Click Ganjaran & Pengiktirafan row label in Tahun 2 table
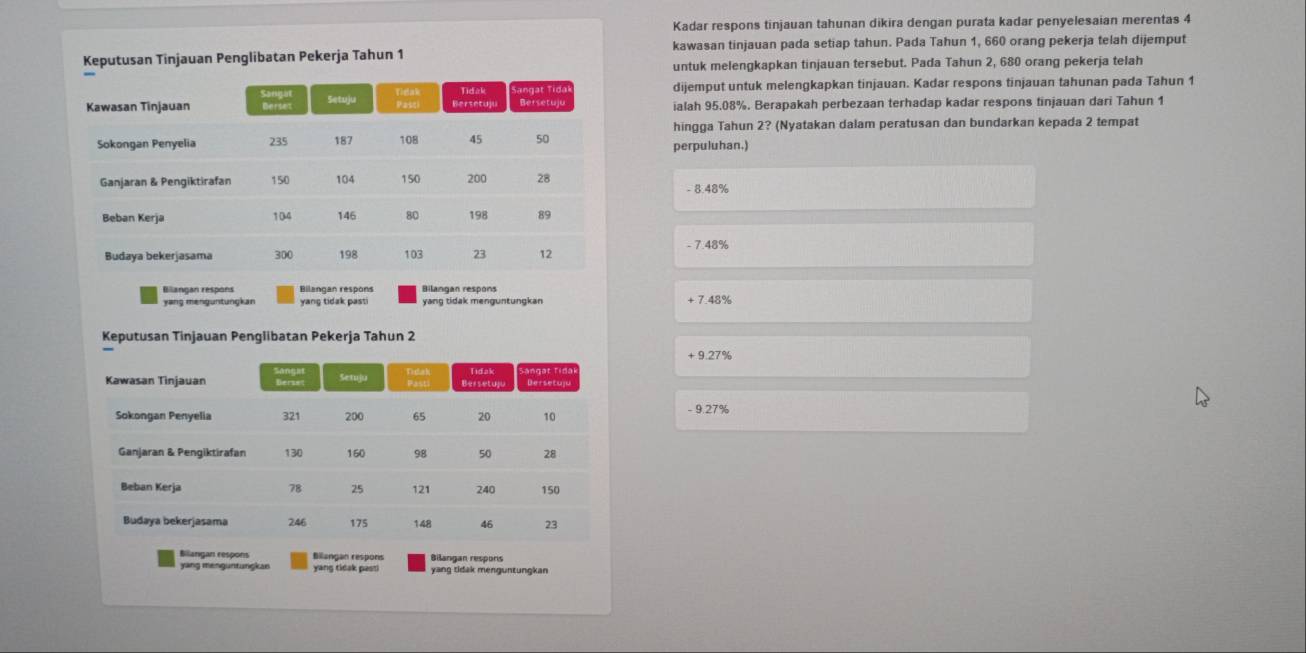The image size is (1306, 653). pos(182,452)
